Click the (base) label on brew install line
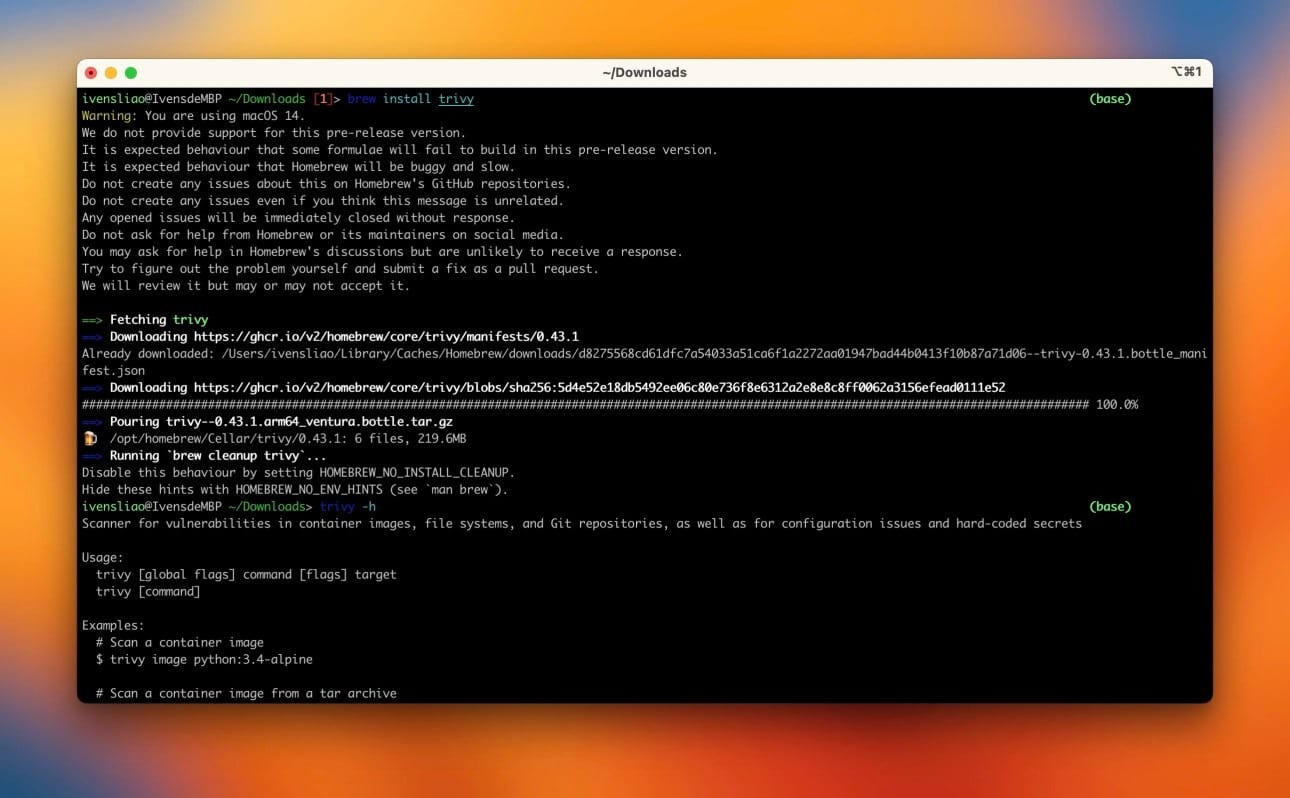 (1110, 99)
